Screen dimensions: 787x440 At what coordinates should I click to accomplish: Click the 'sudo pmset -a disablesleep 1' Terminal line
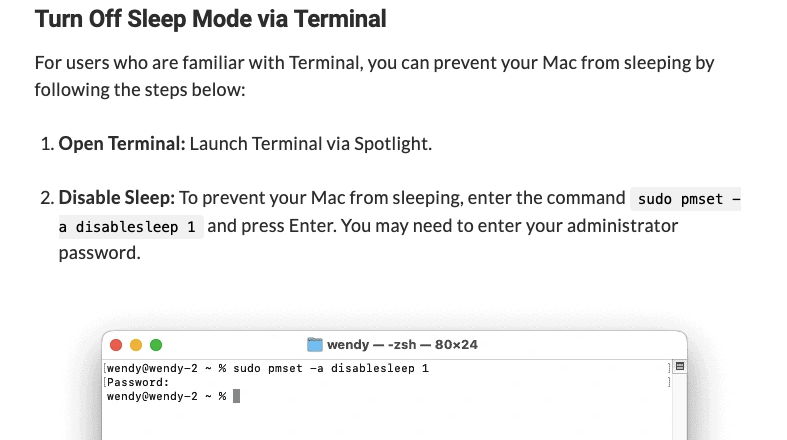(268, 368)
